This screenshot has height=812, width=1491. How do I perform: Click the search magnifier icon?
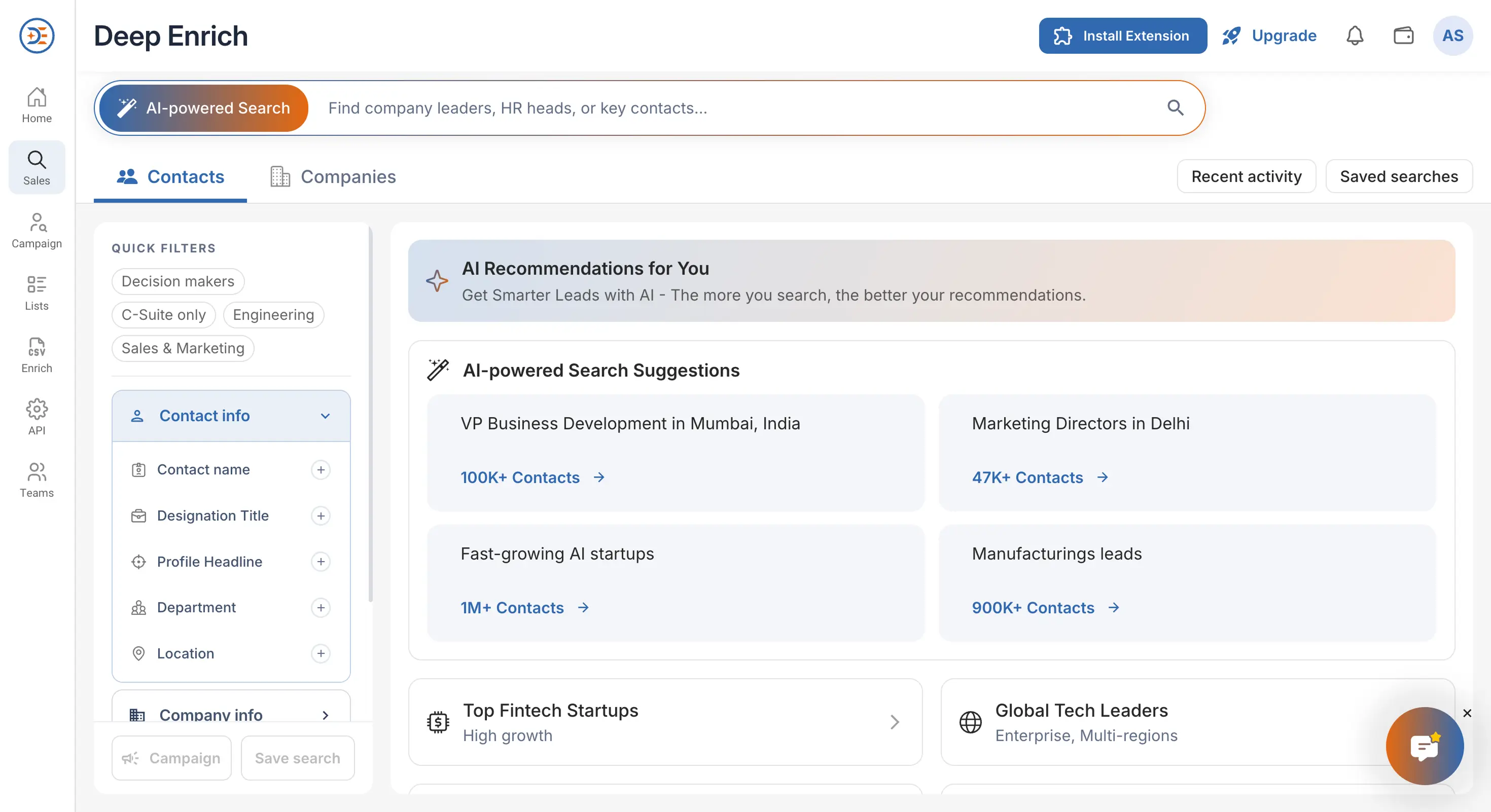click(x=1175, y=107)
